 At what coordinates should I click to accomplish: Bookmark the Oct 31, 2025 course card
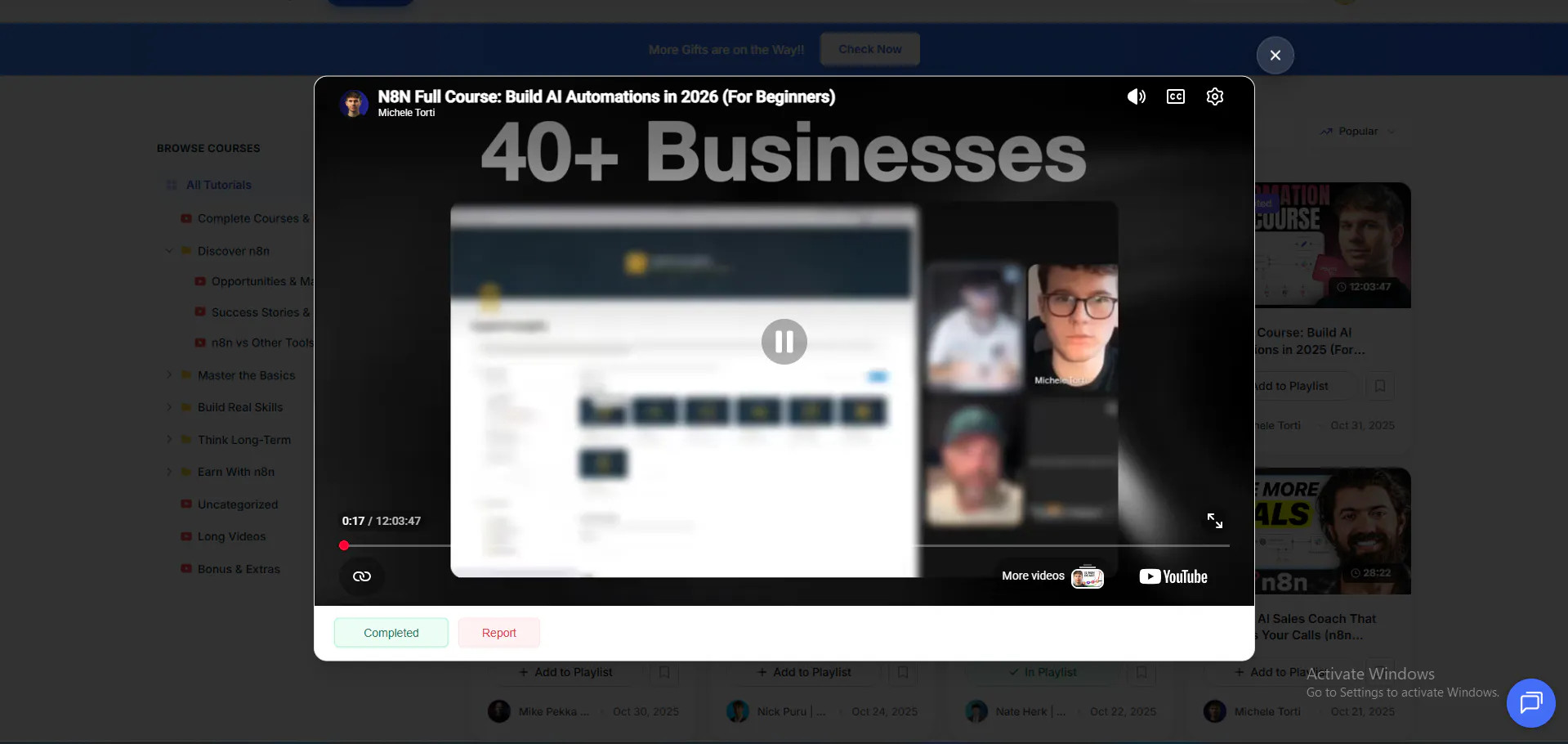point(1380,386)
